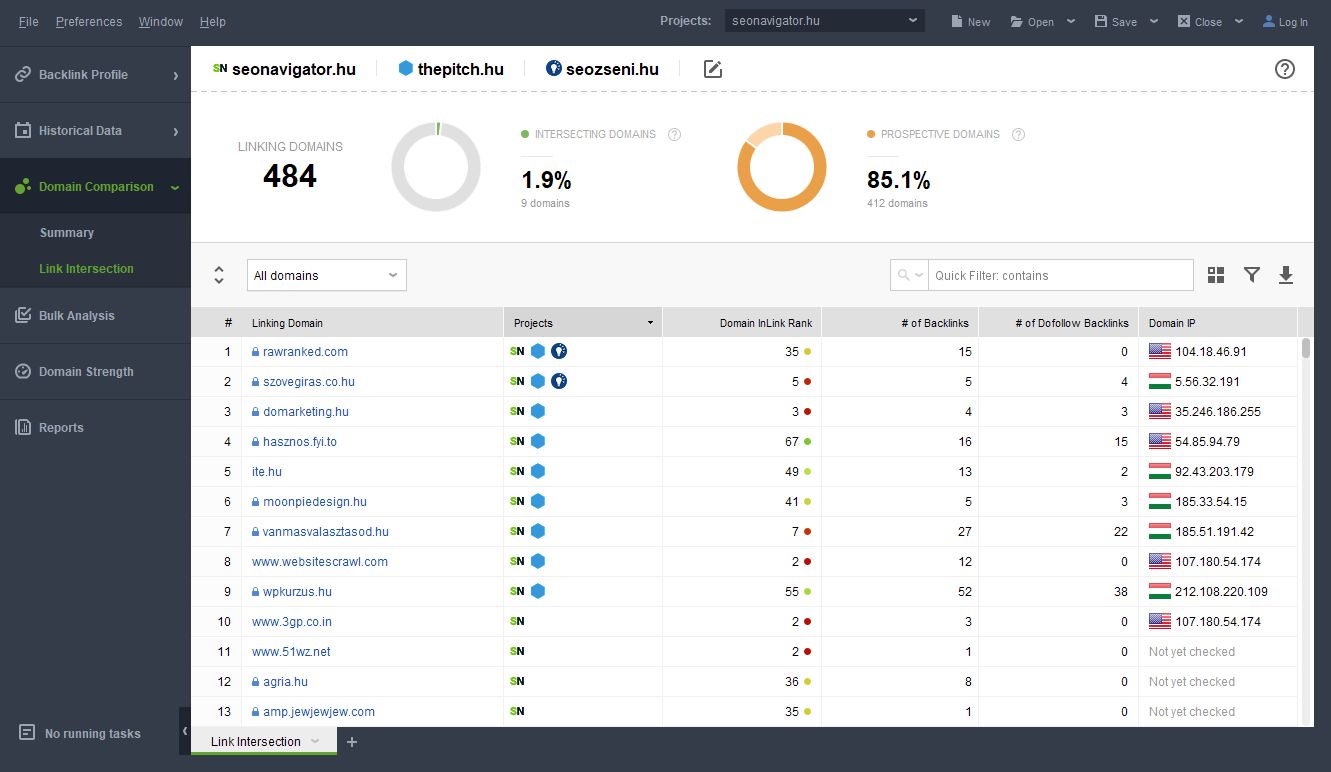Click the edit projects pencil icon

(713, 69)
